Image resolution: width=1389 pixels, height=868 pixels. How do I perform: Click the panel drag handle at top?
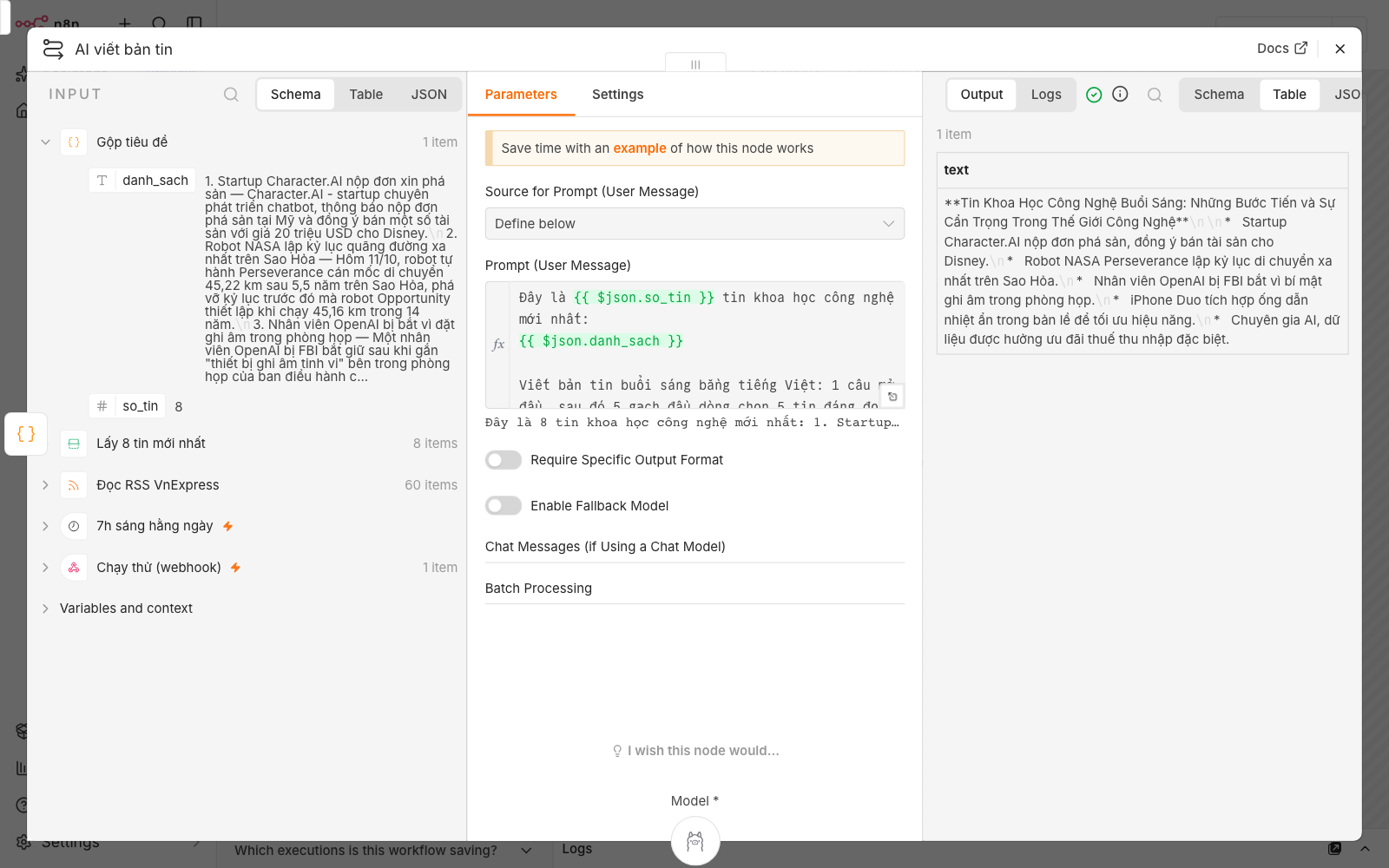695,64
